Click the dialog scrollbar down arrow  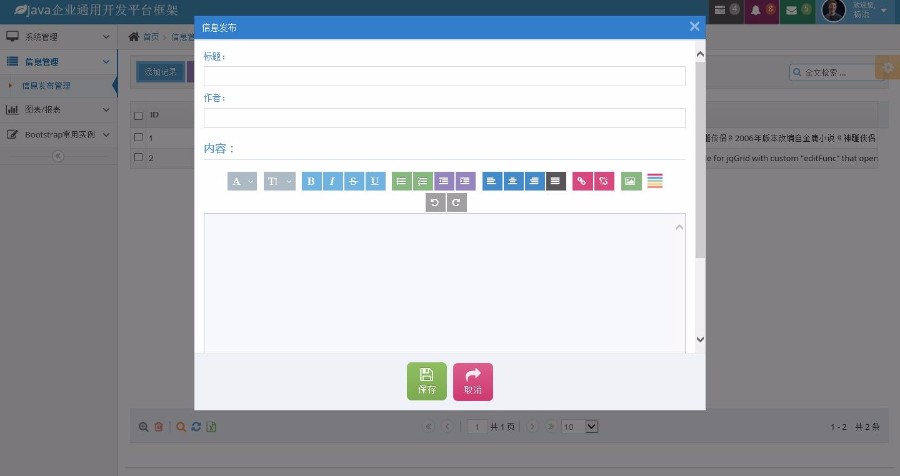point(700,339)
